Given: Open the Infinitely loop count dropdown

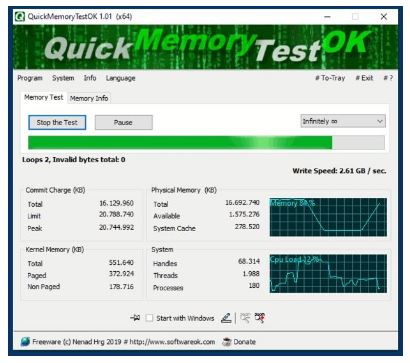Looking at the screenshot, I should pyautogui.click(x=343, y=121).
